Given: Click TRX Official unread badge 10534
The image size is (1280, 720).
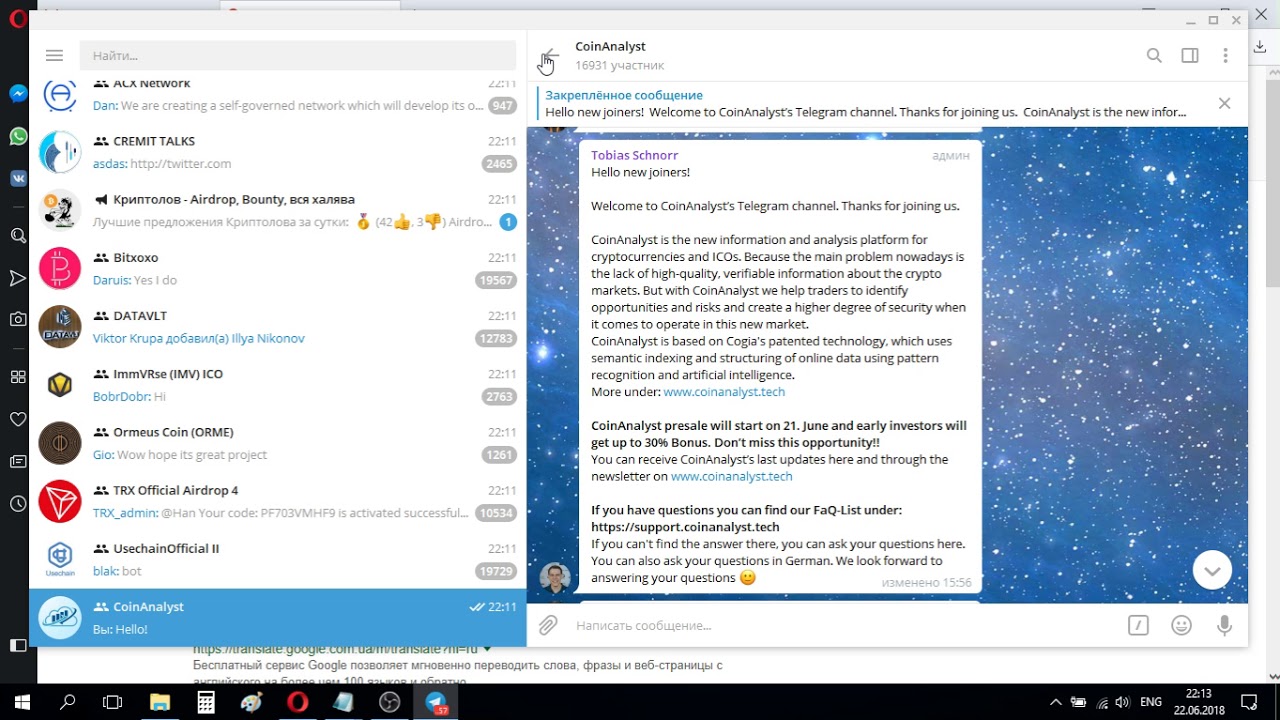Looking at the screenshot, I should (496, 513).
